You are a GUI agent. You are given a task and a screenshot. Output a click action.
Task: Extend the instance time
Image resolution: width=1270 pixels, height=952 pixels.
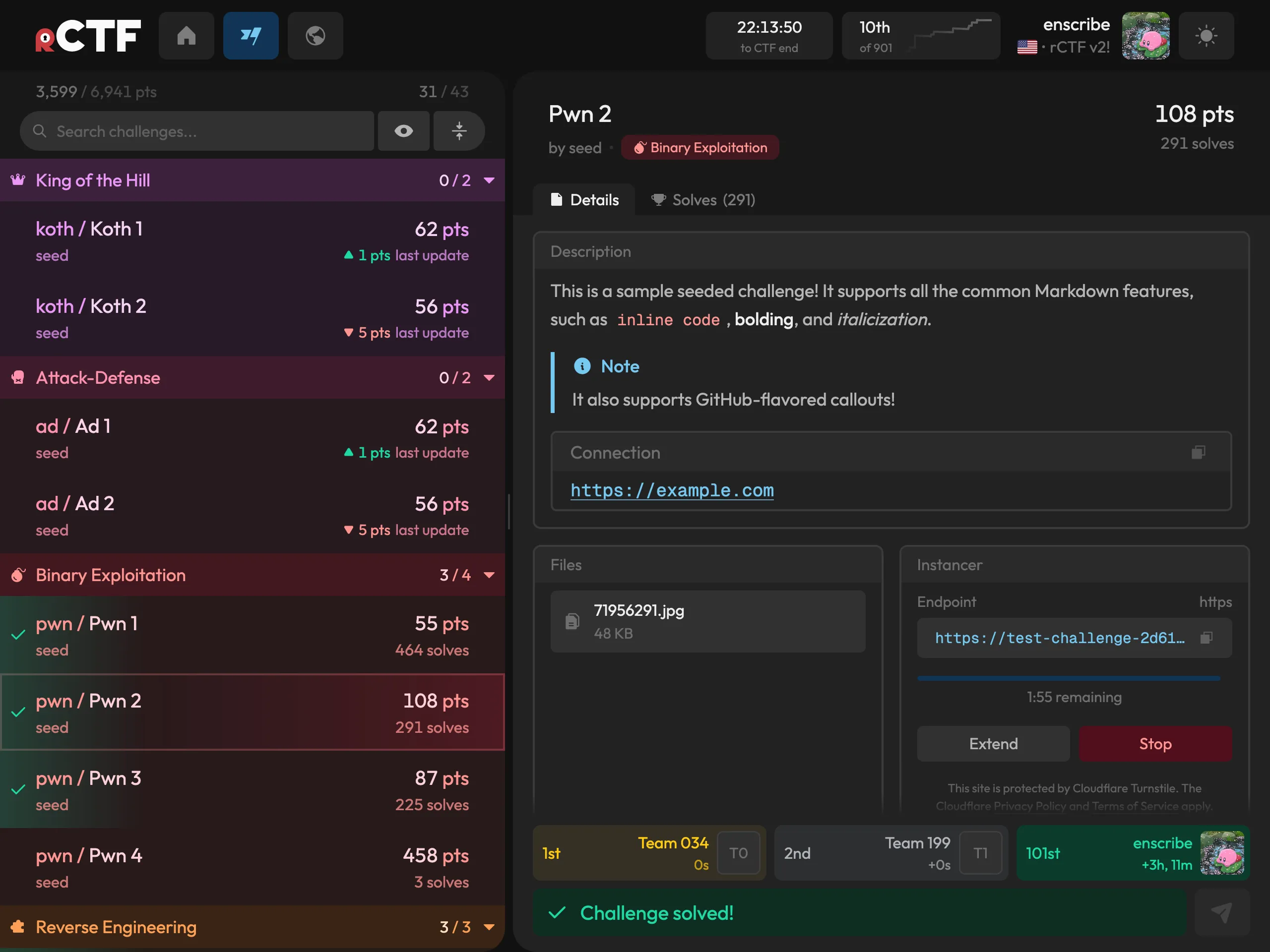(x=993, y=744)
